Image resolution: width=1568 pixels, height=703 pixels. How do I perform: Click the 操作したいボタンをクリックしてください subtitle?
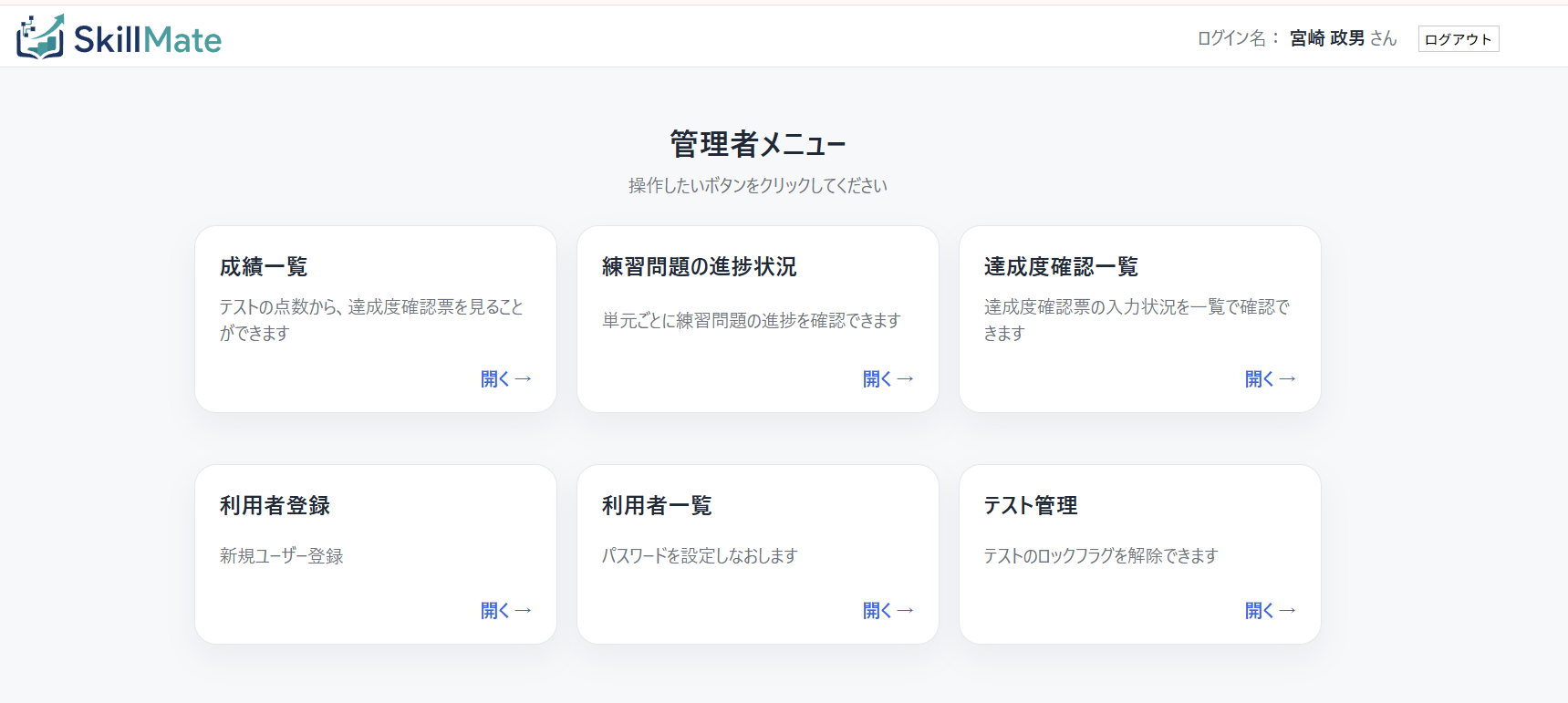758,185
